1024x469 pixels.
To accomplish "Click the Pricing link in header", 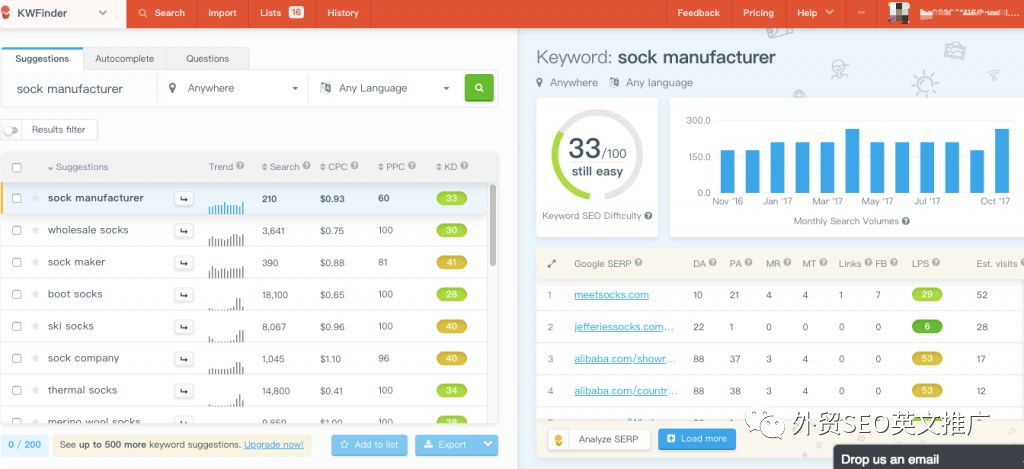I will (758, 12).
